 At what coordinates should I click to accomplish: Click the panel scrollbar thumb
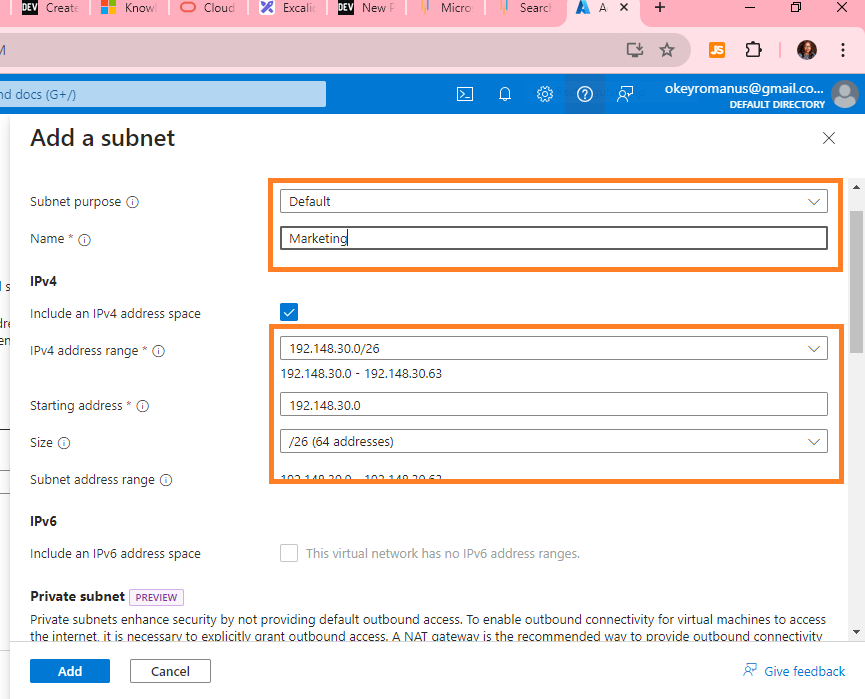coord(856,281)
